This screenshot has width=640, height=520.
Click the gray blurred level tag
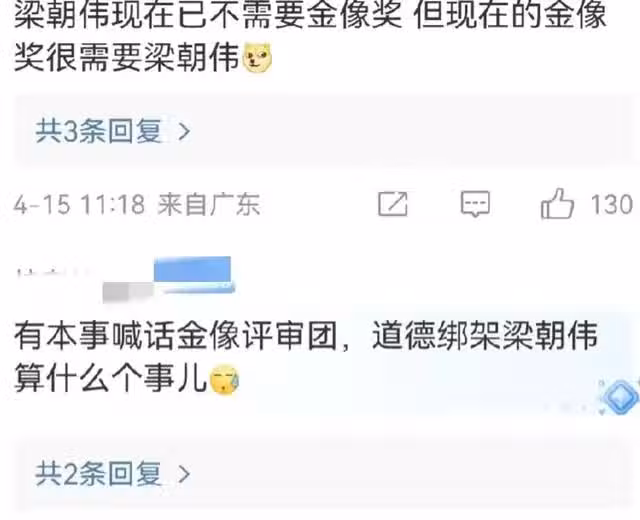(x=127, y=292)
